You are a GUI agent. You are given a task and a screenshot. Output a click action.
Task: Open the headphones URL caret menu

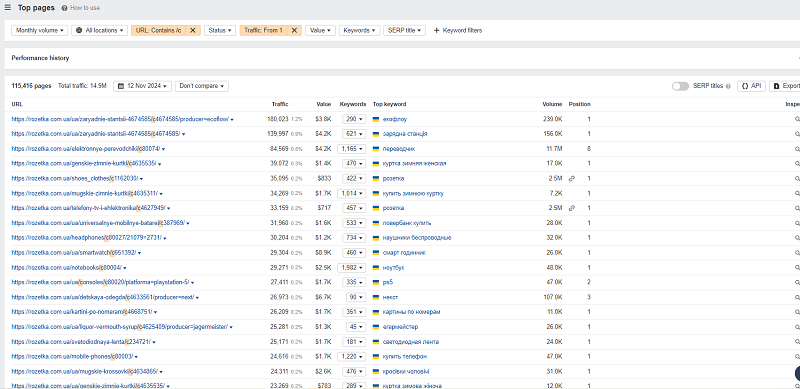(x=165, y=238)
